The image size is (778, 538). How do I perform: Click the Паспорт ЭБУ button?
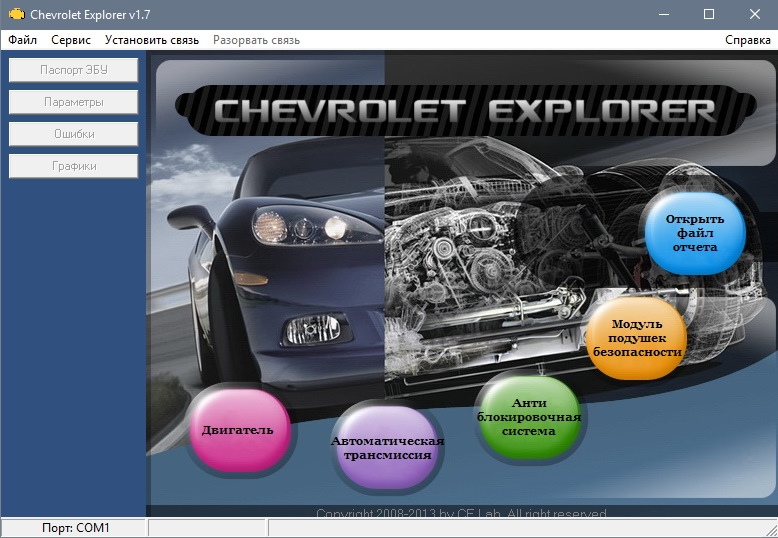click(73, 70)
